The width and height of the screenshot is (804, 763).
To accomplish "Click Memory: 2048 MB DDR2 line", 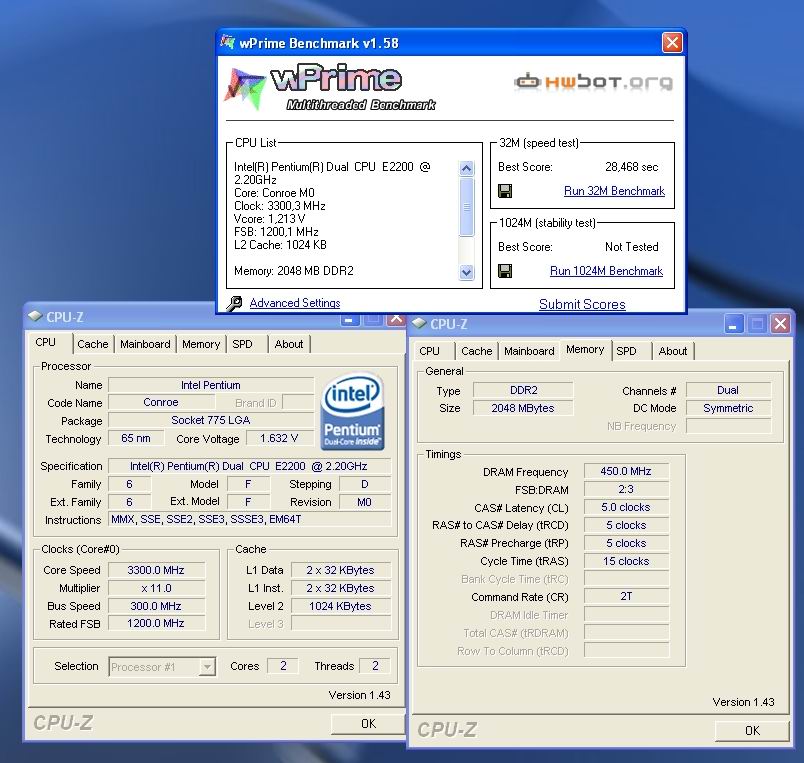I will [294, 271].
